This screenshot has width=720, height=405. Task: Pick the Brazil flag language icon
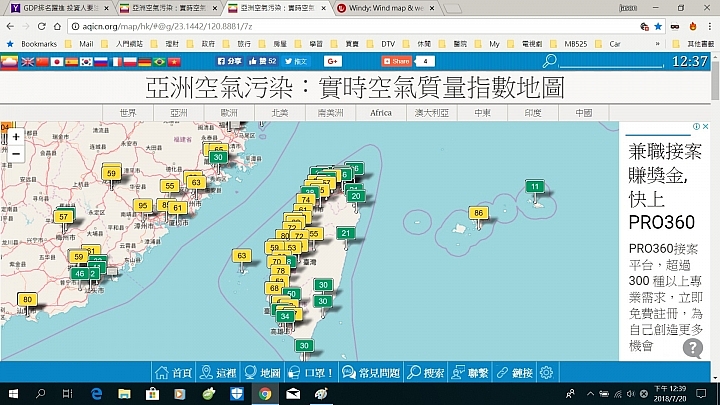click(159, 62)
